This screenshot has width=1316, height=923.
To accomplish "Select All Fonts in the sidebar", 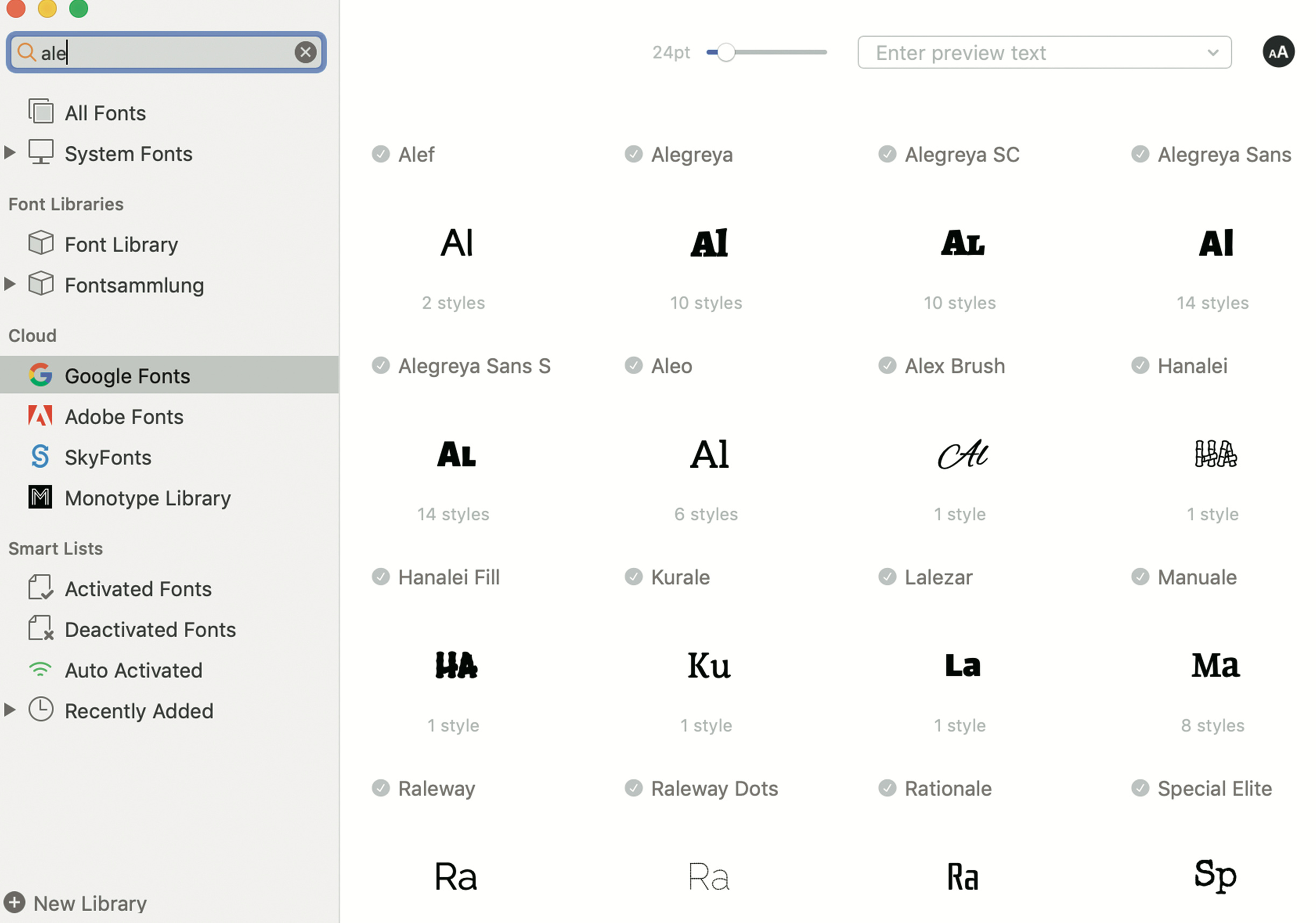I will coord(105,113).
